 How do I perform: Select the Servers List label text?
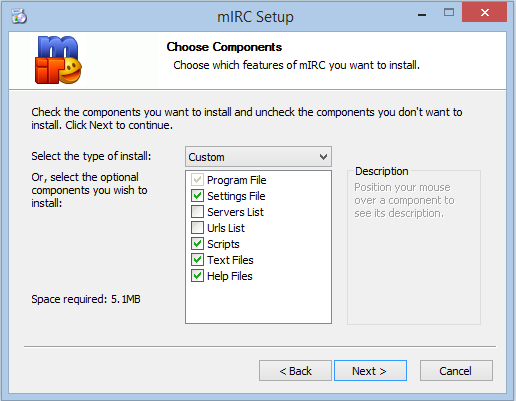click(x=235, y=212)
